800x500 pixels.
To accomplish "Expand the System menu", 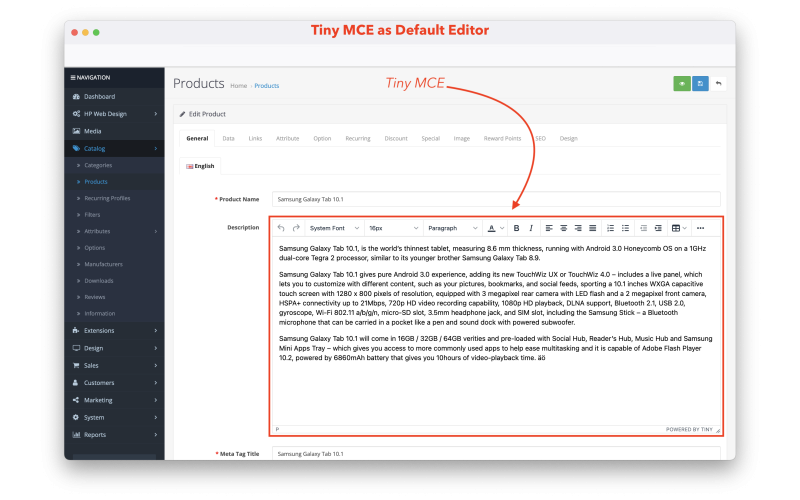I will click(x=114, y=417).
